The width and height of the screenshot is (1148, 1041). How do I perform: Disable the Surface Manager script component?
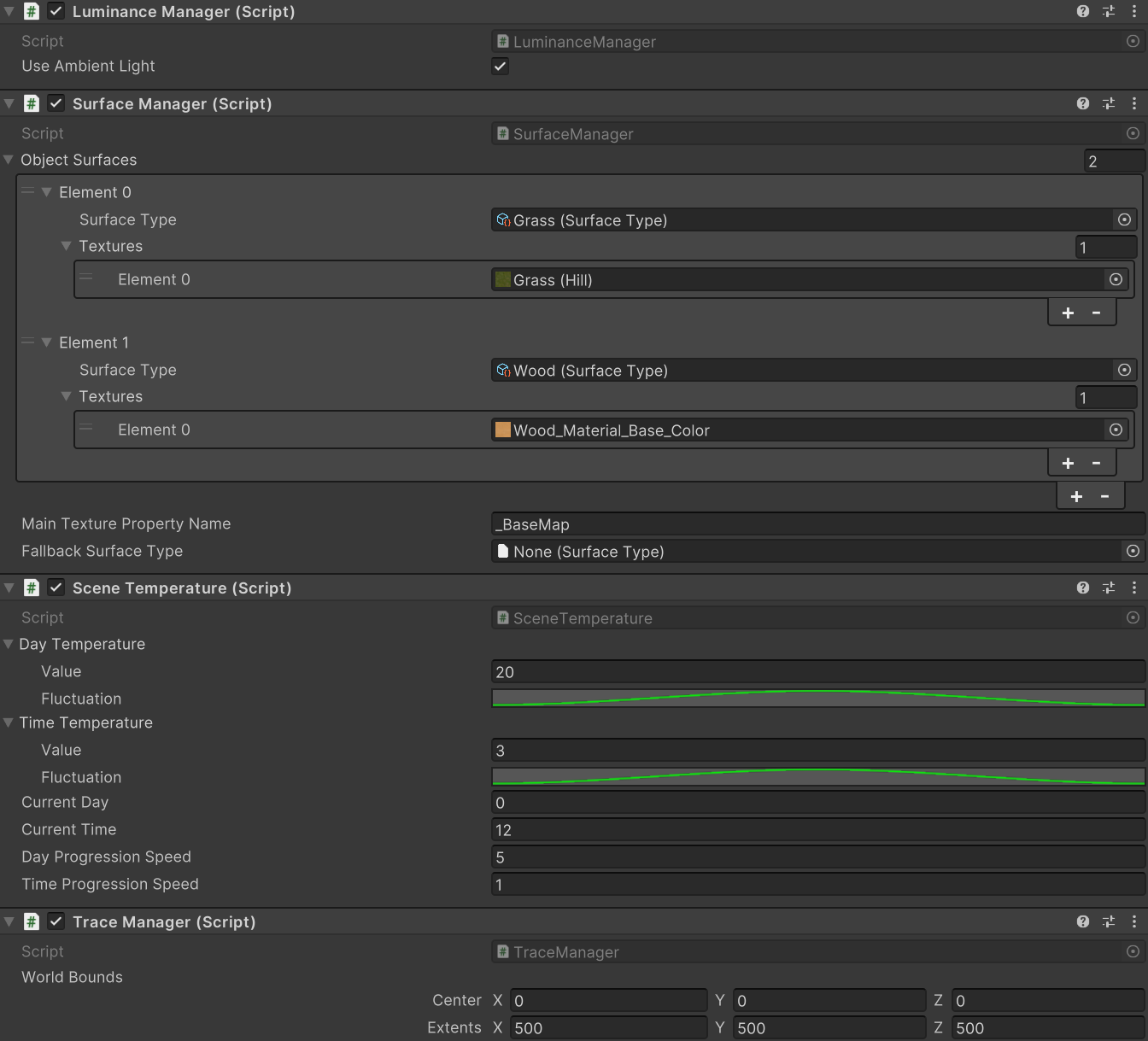56,103
